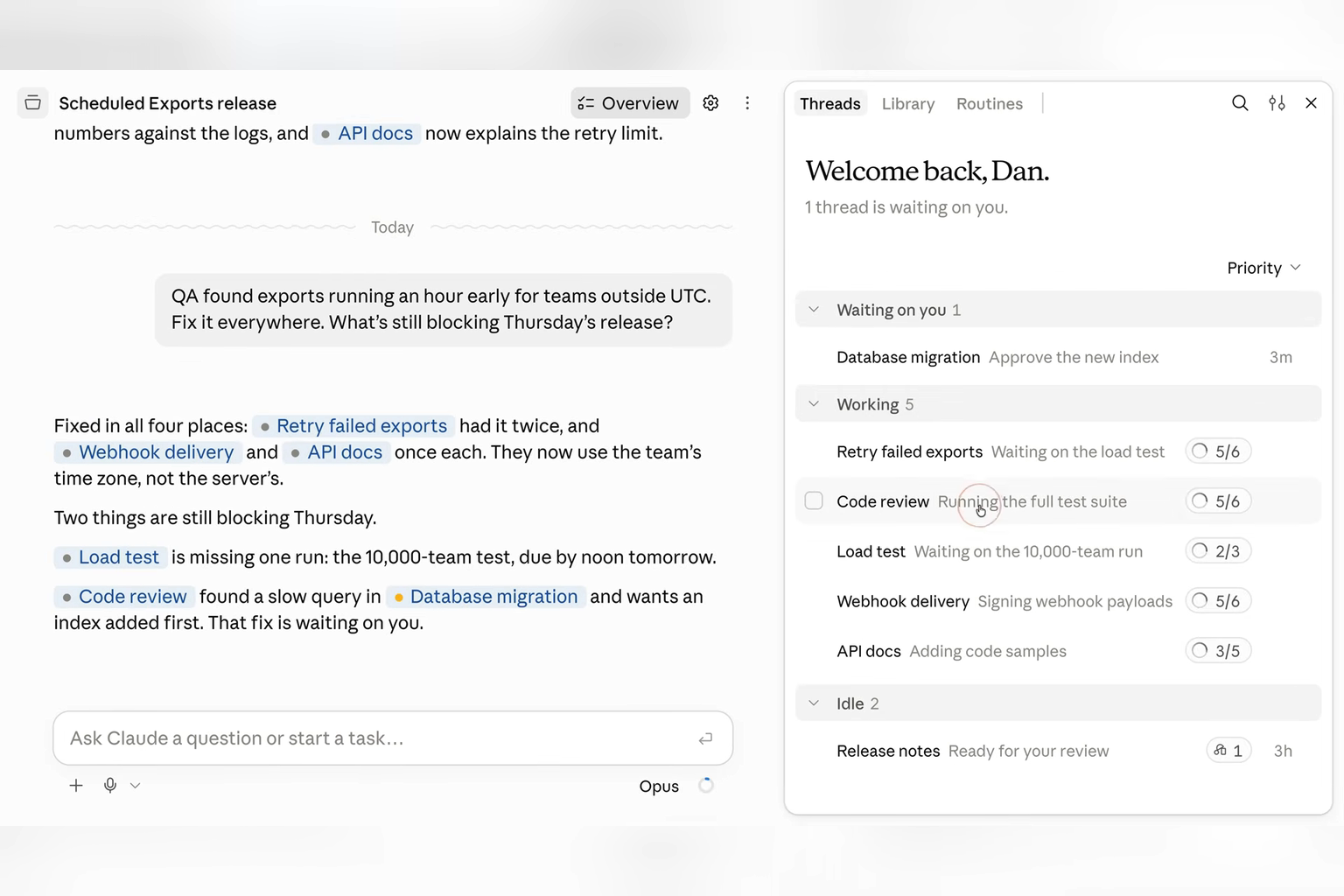The image size is (1344, 896).
Task: Click the microphone icon below the input
Action: click(x=110, y=786)
